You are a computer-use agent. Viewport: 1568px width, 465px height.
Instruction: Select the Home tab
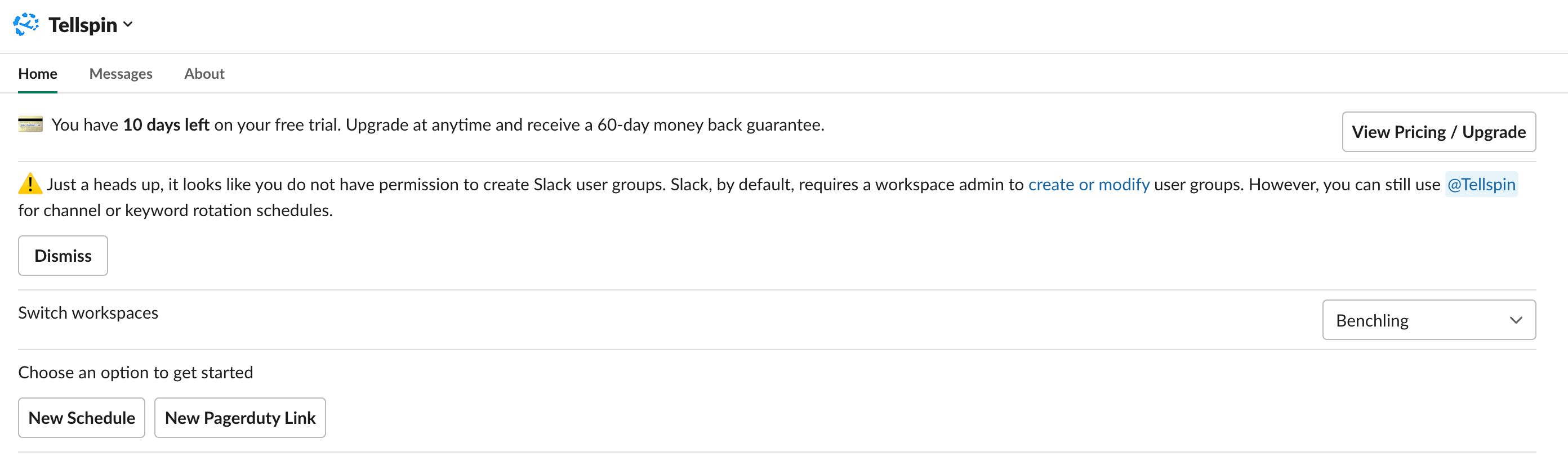pos(38,73)
